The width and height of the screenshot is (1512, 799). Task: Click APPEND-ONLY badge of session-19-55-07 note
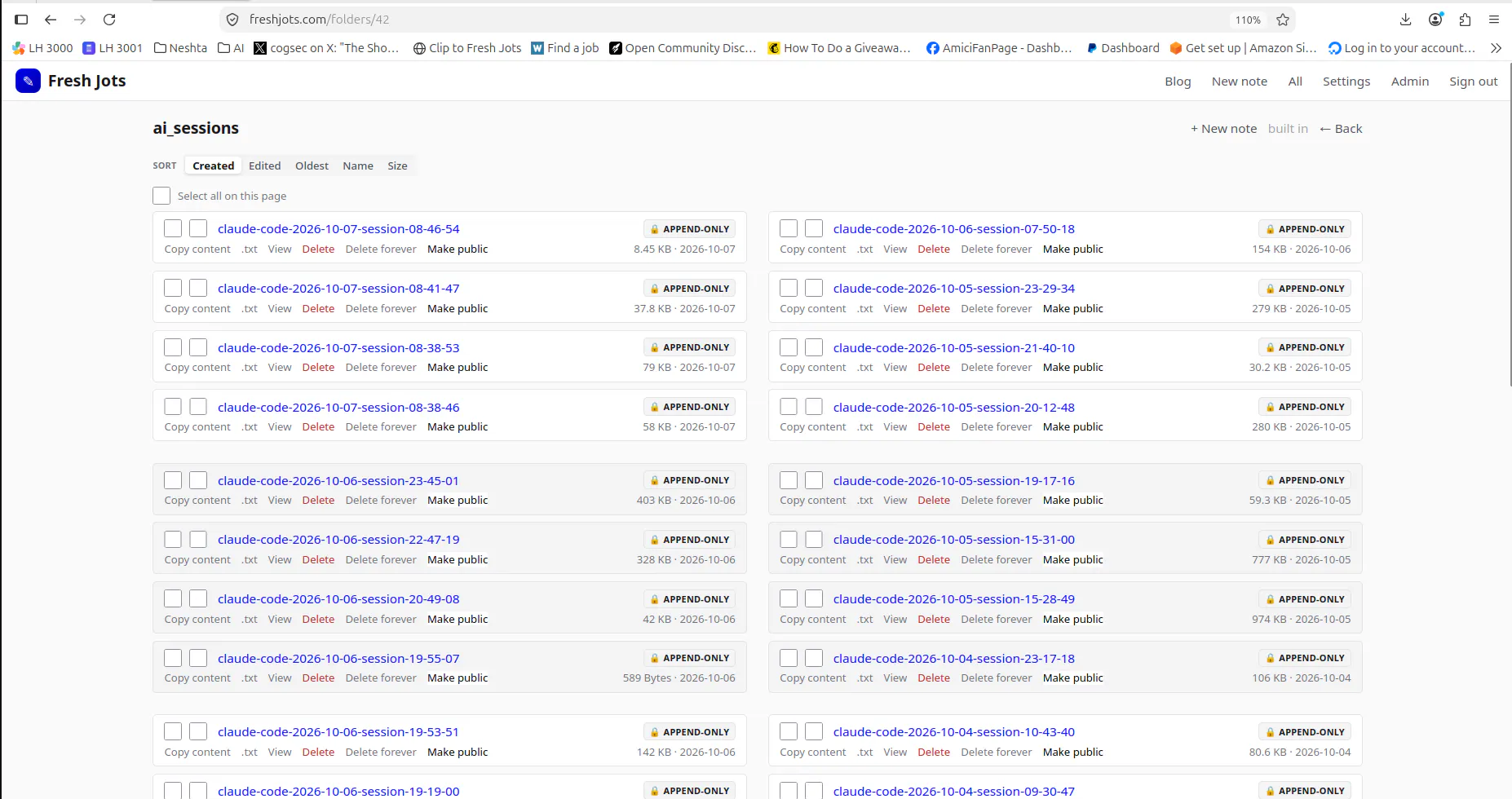coord(689,658)
